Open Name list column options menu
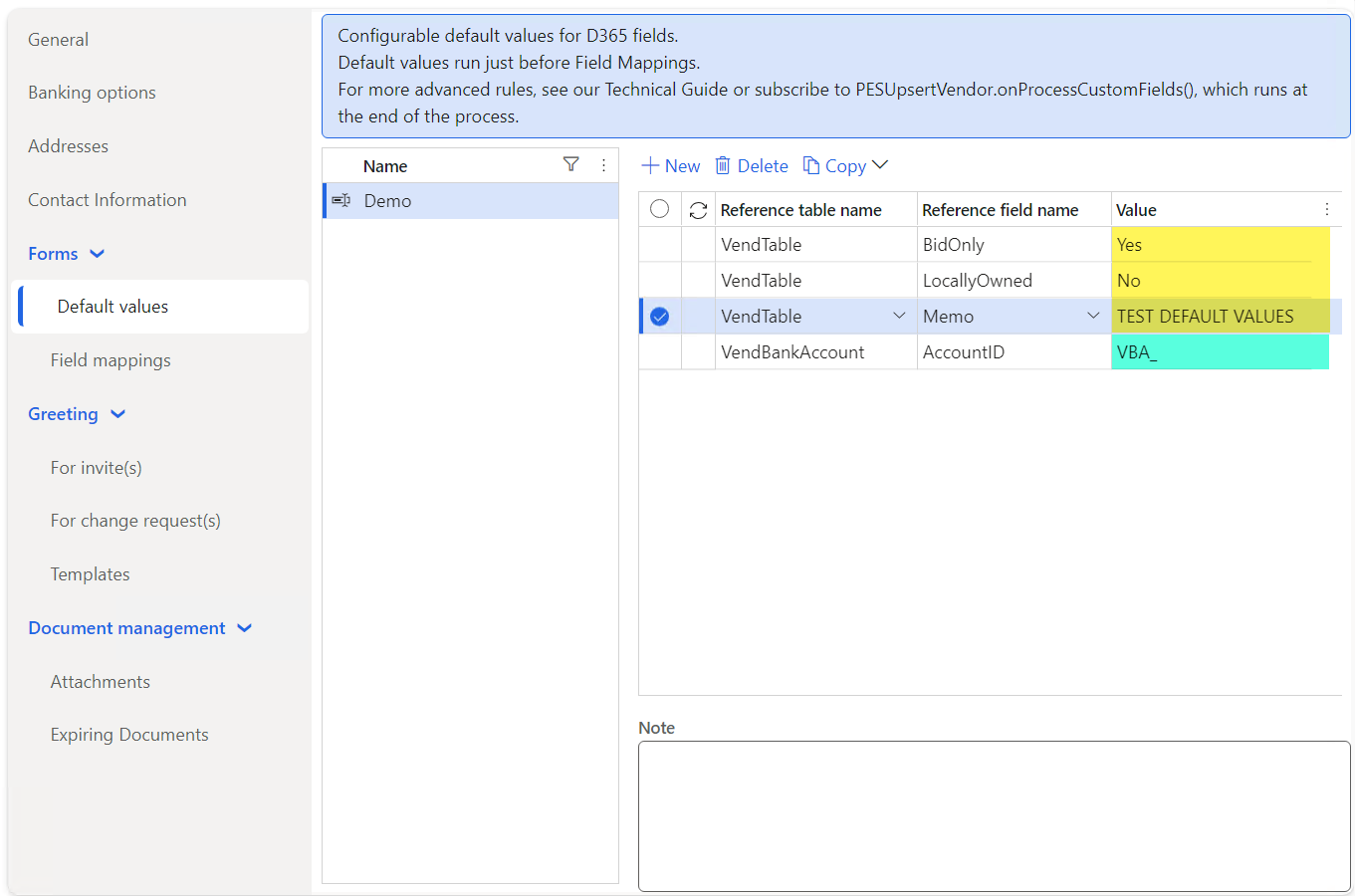 coord(603,165)
